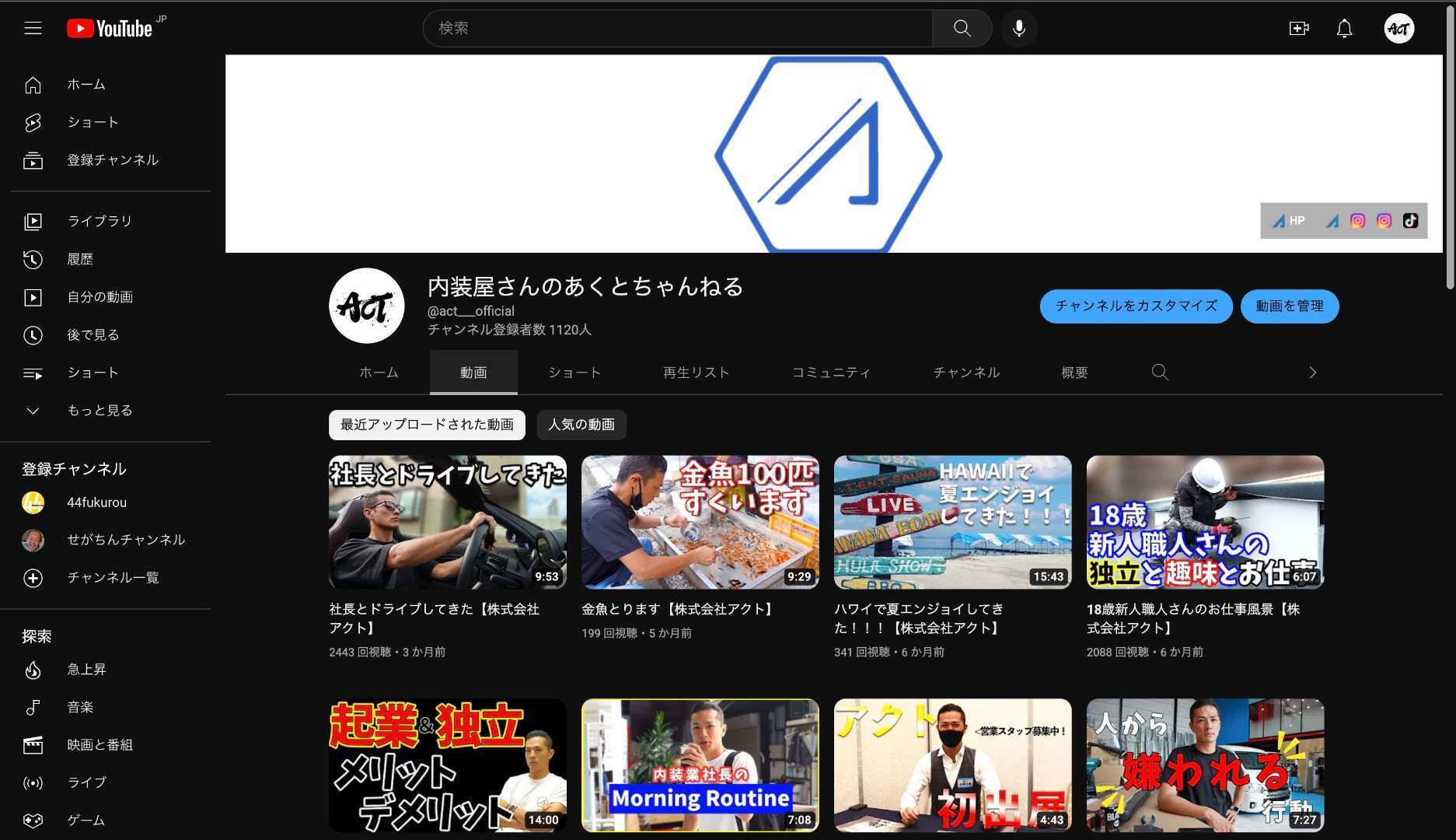Open the 44fukurou subscribed channel
Viewport: 1456px width, 840px height.
click(105, 503)
